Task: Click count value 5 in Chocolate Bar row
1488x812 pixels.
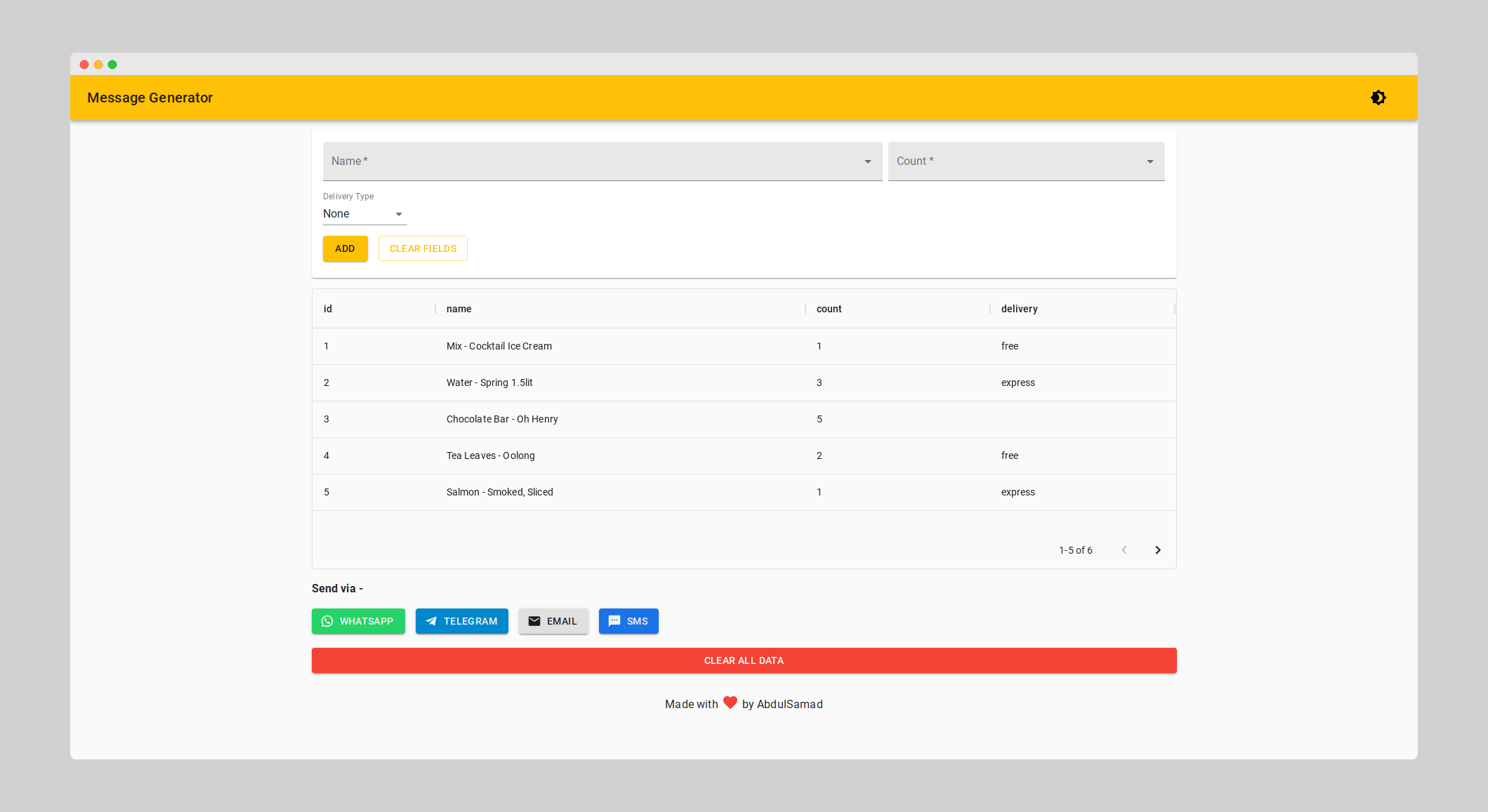Action: click(x=819, y=419)
